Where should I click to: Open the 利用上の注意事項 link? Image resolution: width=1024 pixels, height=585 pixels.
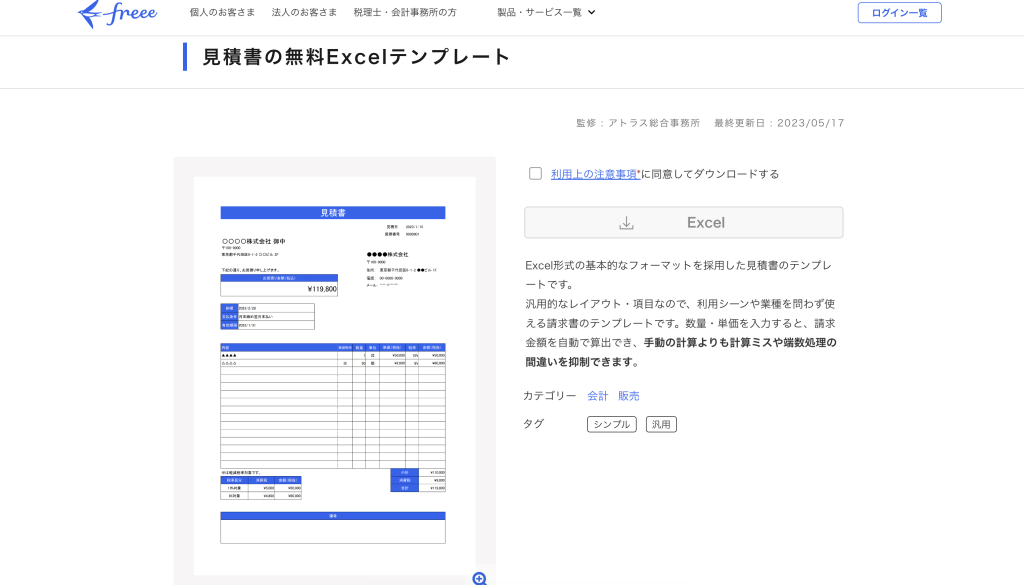tap(595, 174)
